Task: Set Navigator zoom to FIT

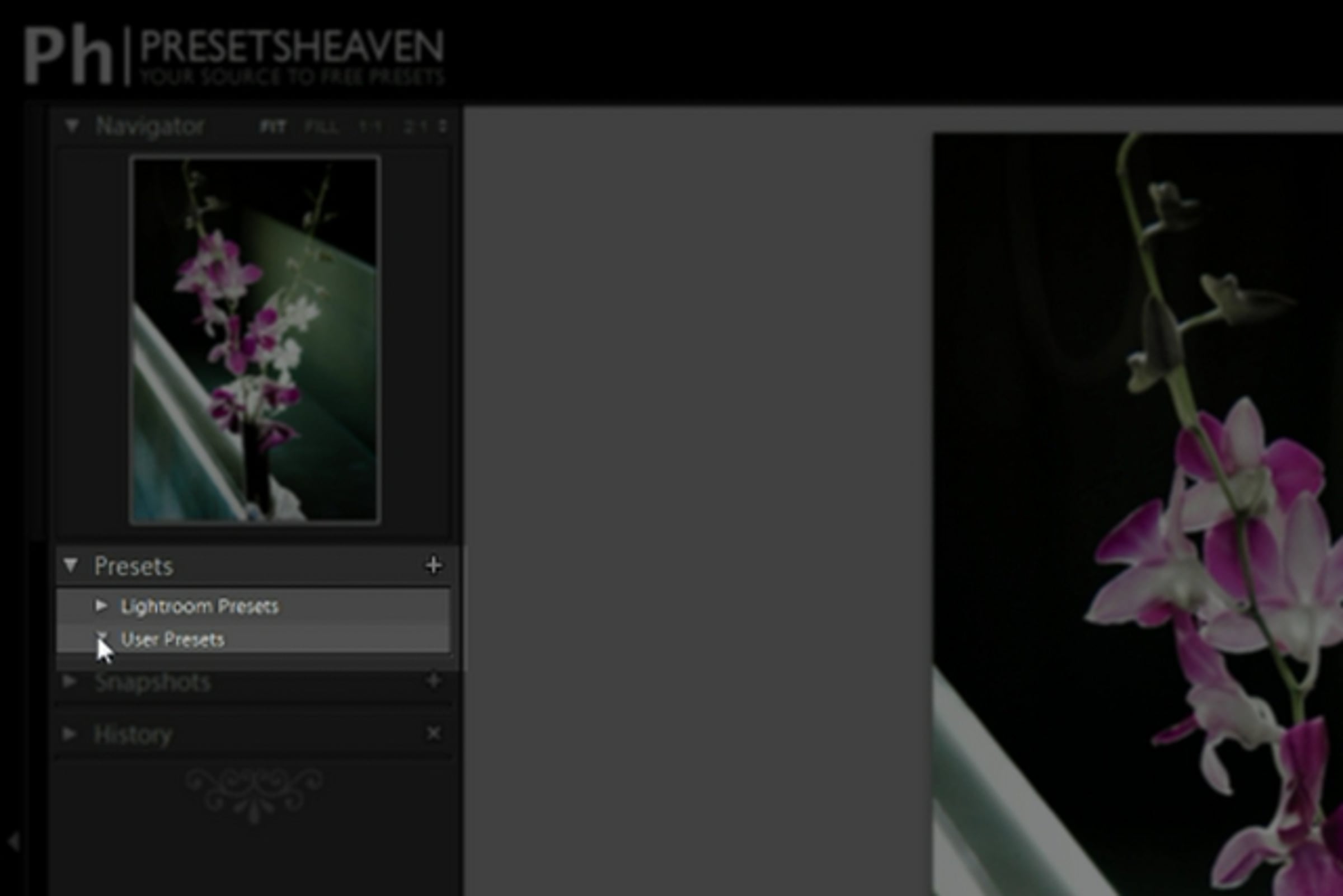Action: 273,126
